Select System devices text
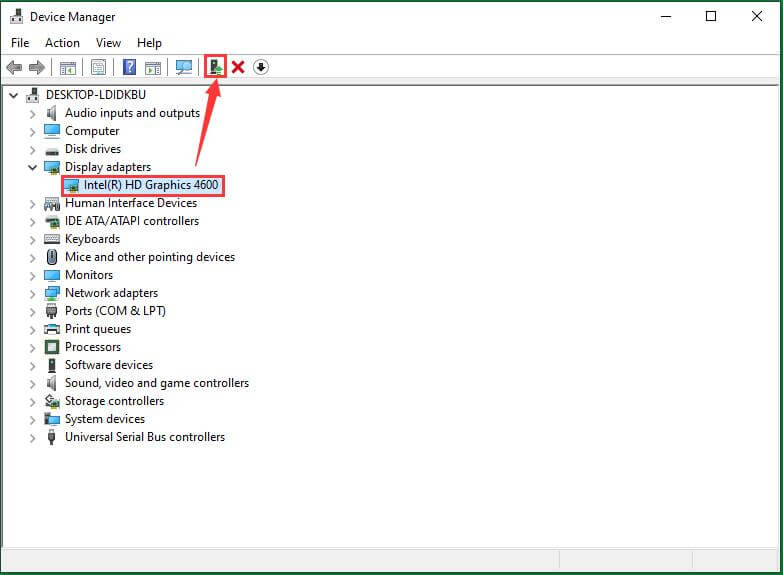 click(x=105, y=419)
